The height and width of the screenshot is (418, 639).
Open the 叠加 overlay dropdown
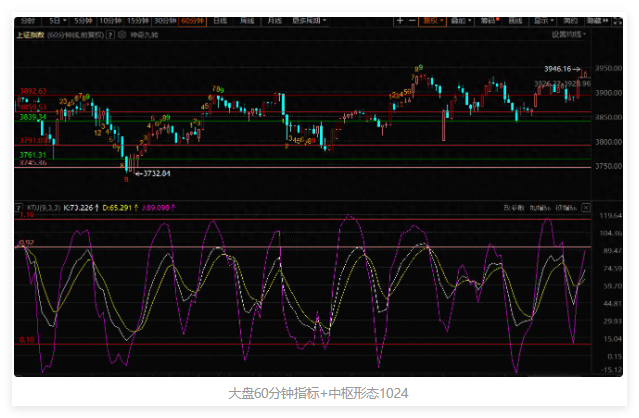[x=459, y=20]
